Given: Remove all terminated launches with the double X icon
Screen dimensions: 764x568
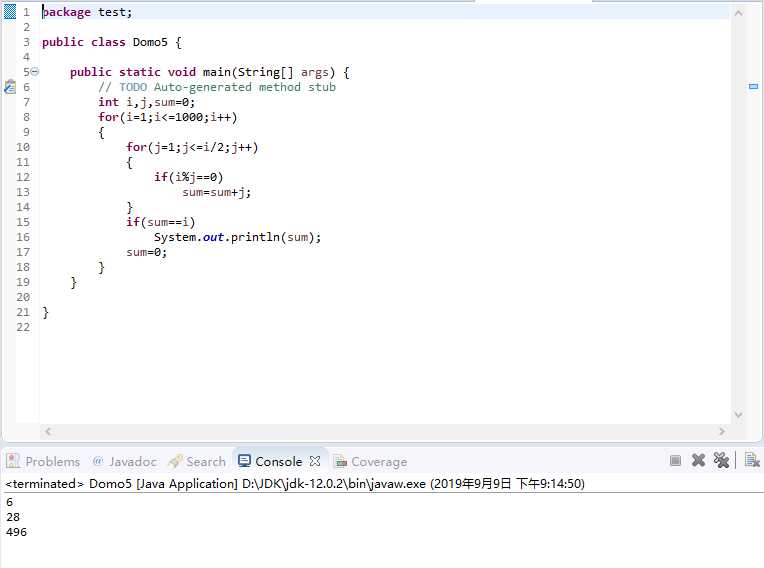Looking at the screenshot, I should (721, 460).
